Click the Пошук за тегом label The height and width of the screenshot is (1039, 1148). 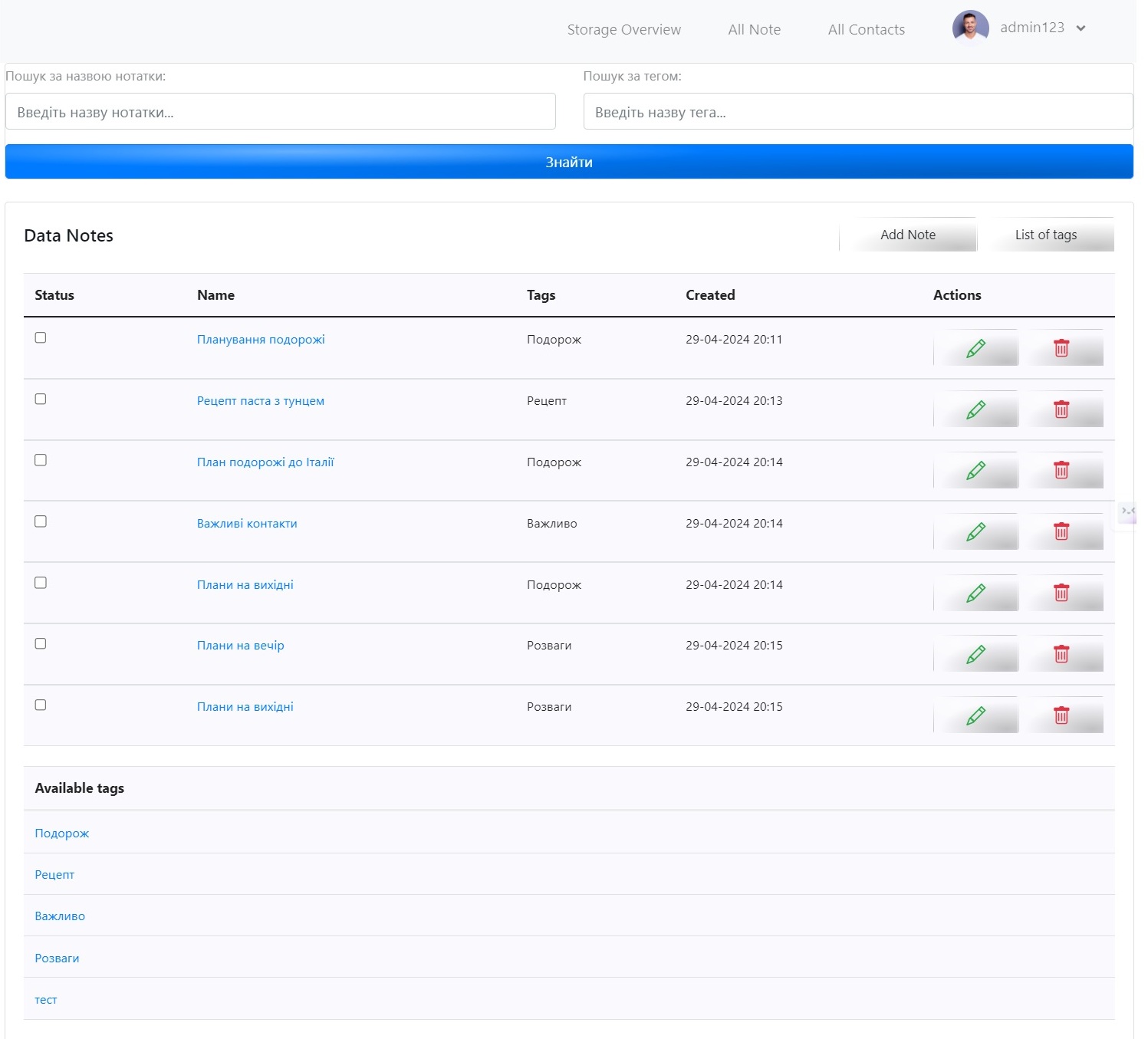(x=632, y=76)
